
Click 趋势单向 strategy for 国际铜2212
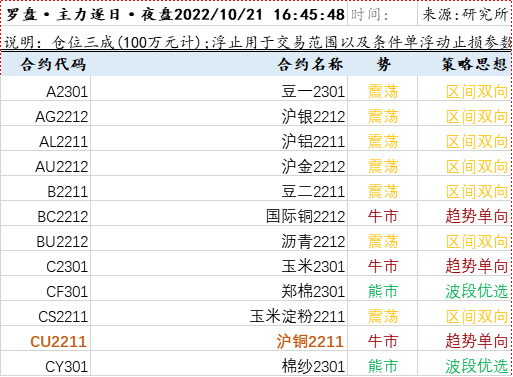tap(477, 216)
